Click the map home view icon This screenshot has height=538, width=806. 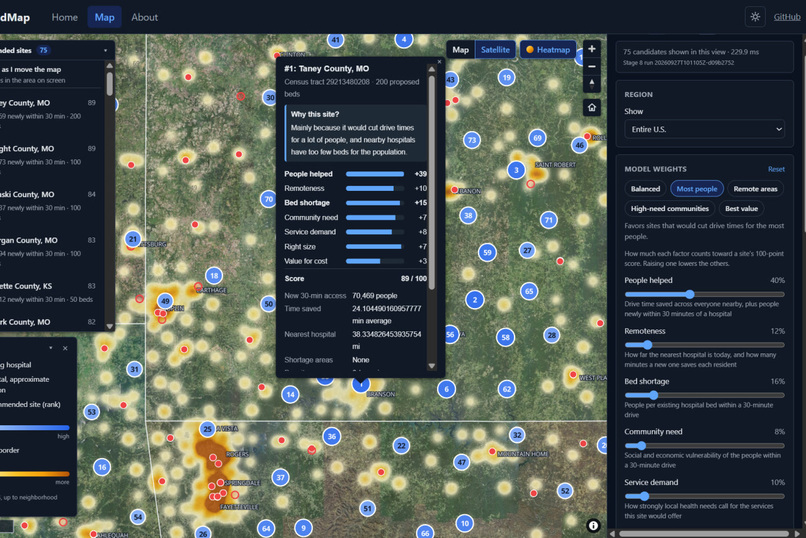[x=592, y=107]
